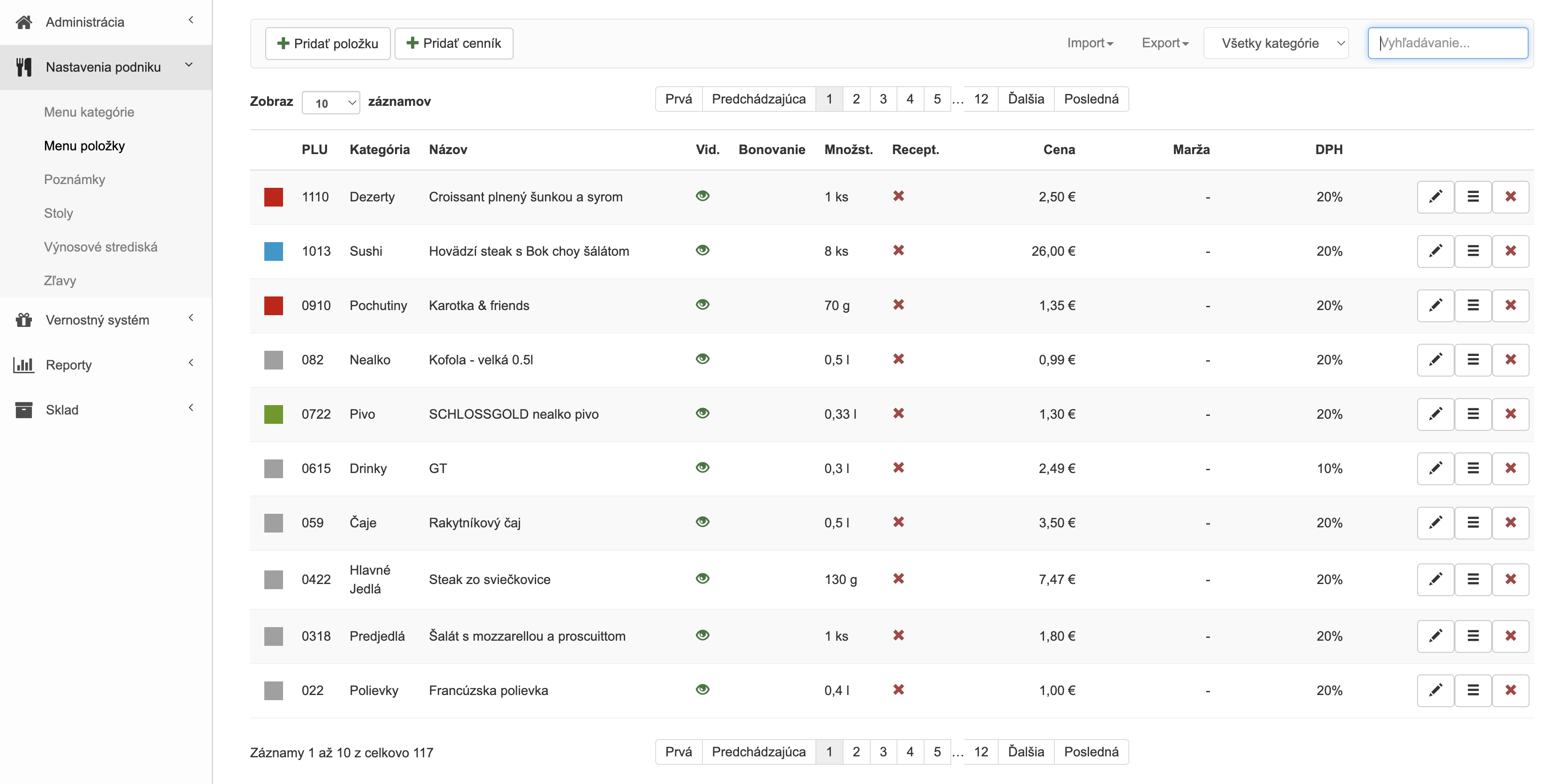Delete the Karotka & friends item
Screen dimensions: 1553x784
point(1510,305)
